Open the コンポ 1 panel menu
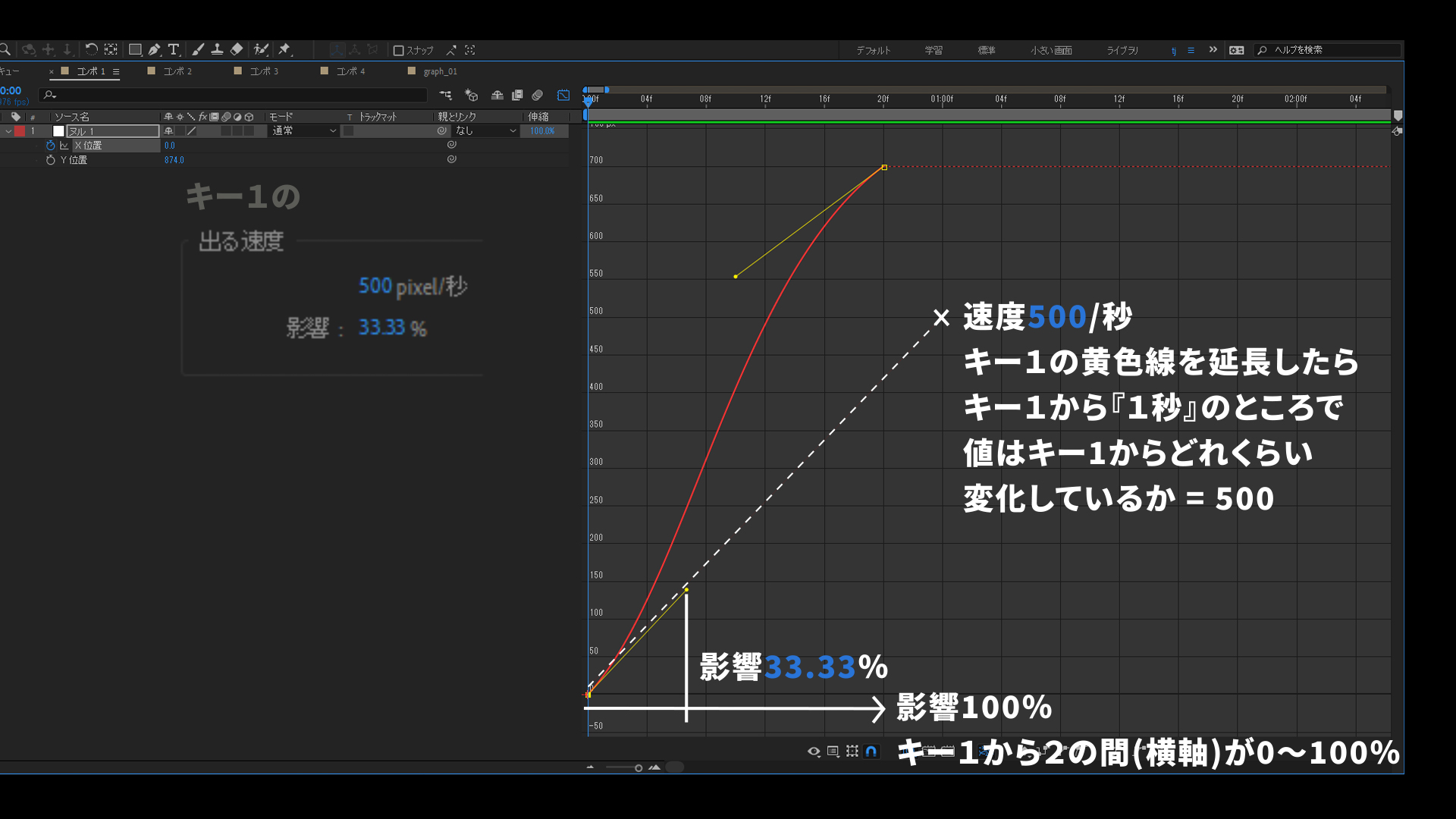 click(116, 71)
